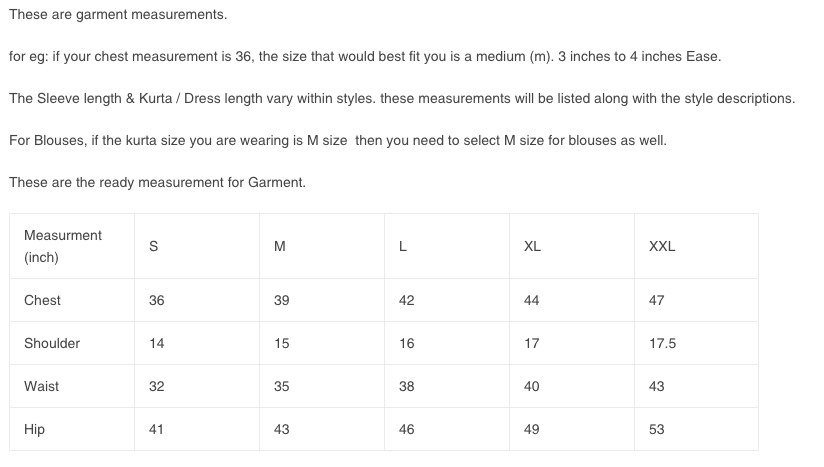The height and width of the screenshot is (467, 824).
Task: Select Hip value 53 under XXL
Action: coord(656,429)
